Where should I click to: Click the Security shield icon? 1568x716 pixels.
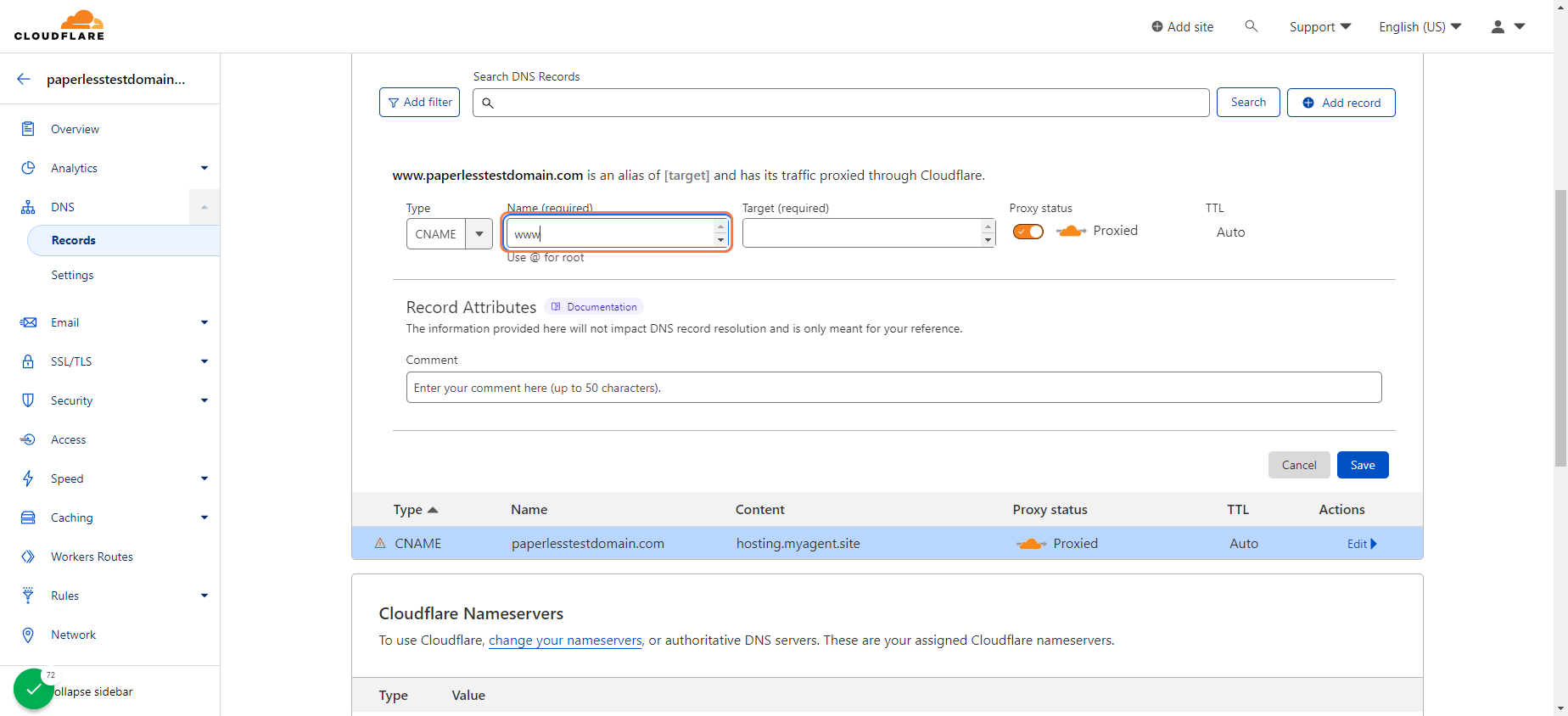pyautogui.click(x=28, y=400)
